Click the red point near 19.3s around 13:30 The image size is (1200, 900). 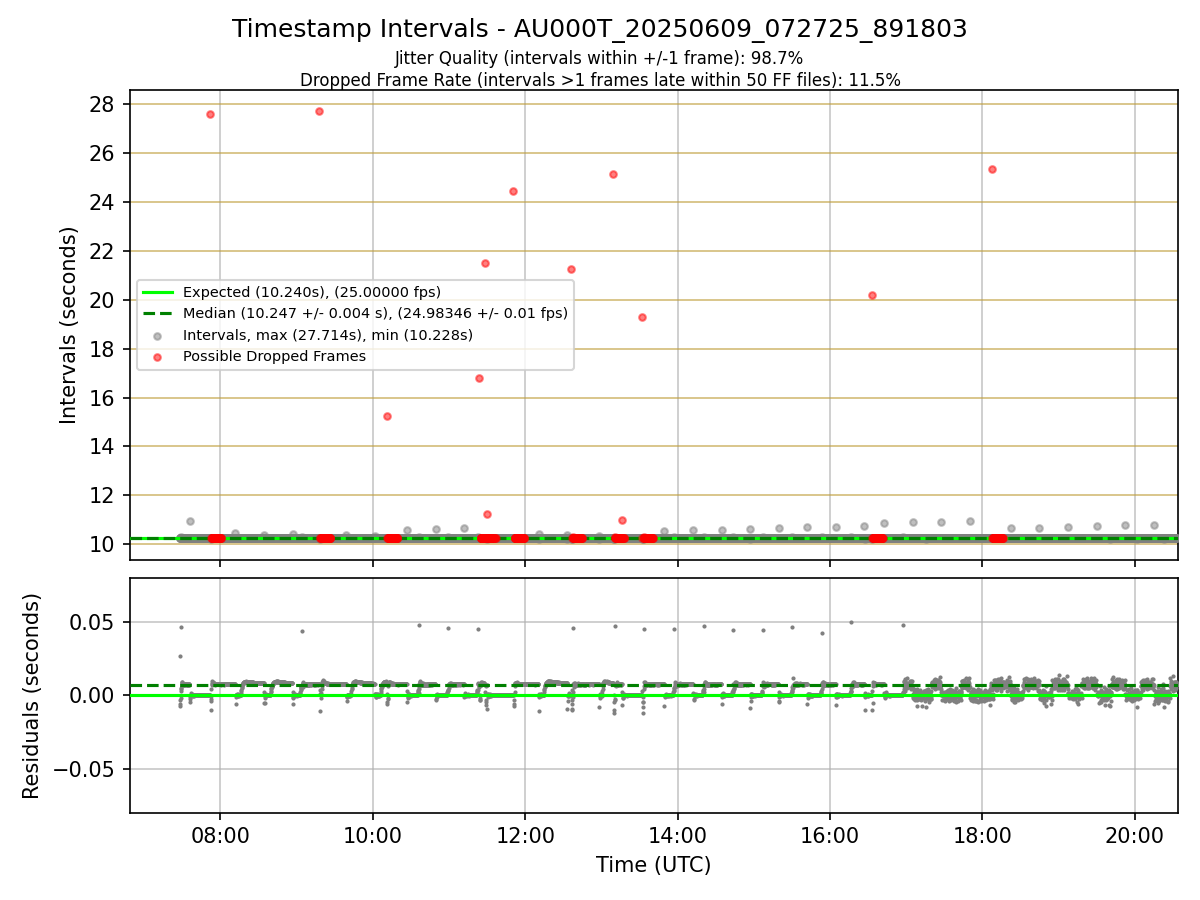(642, 317)
